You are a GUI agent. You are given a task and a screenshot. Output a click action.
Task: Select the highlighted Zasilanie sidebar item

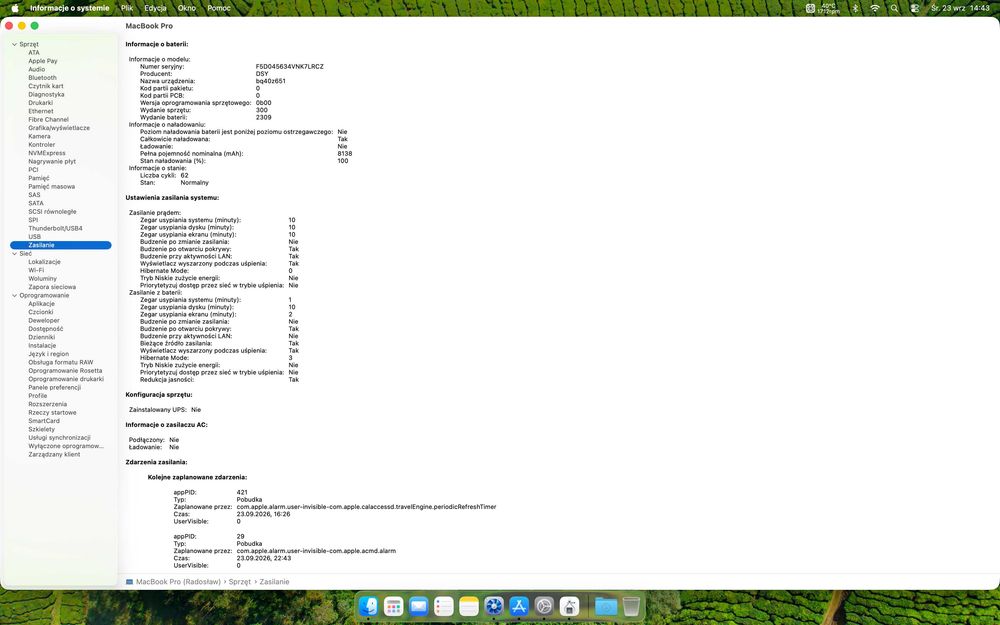tap(61, 245)
